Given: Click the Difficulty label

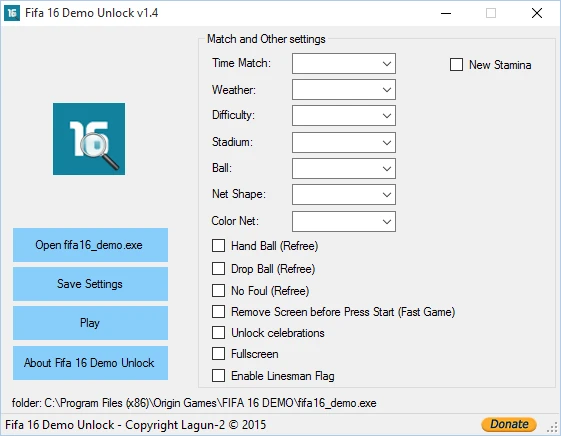Looking at the screenshot, I should pos(233,115).
